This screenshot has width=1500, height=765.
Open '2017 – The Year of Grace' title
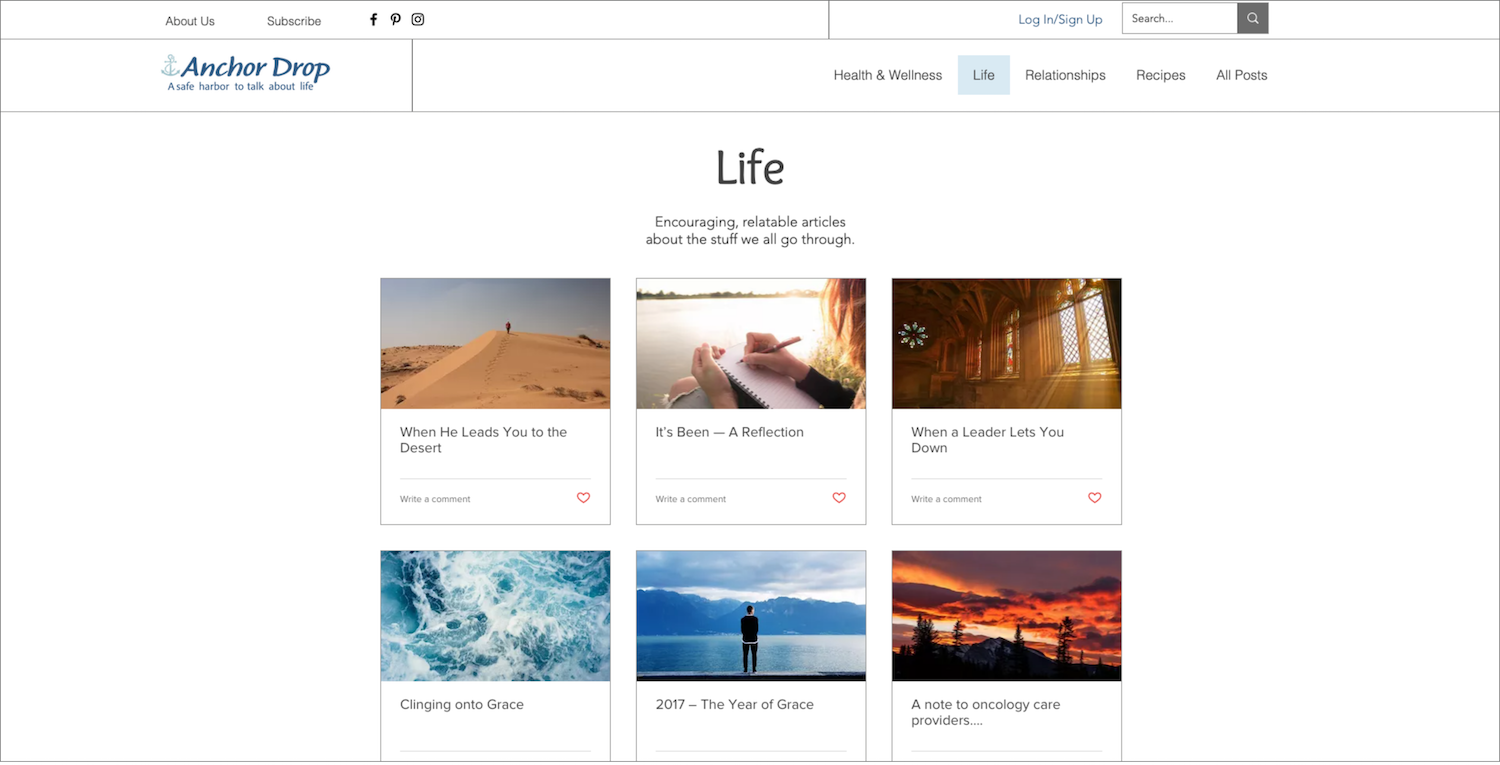[735, 705]
